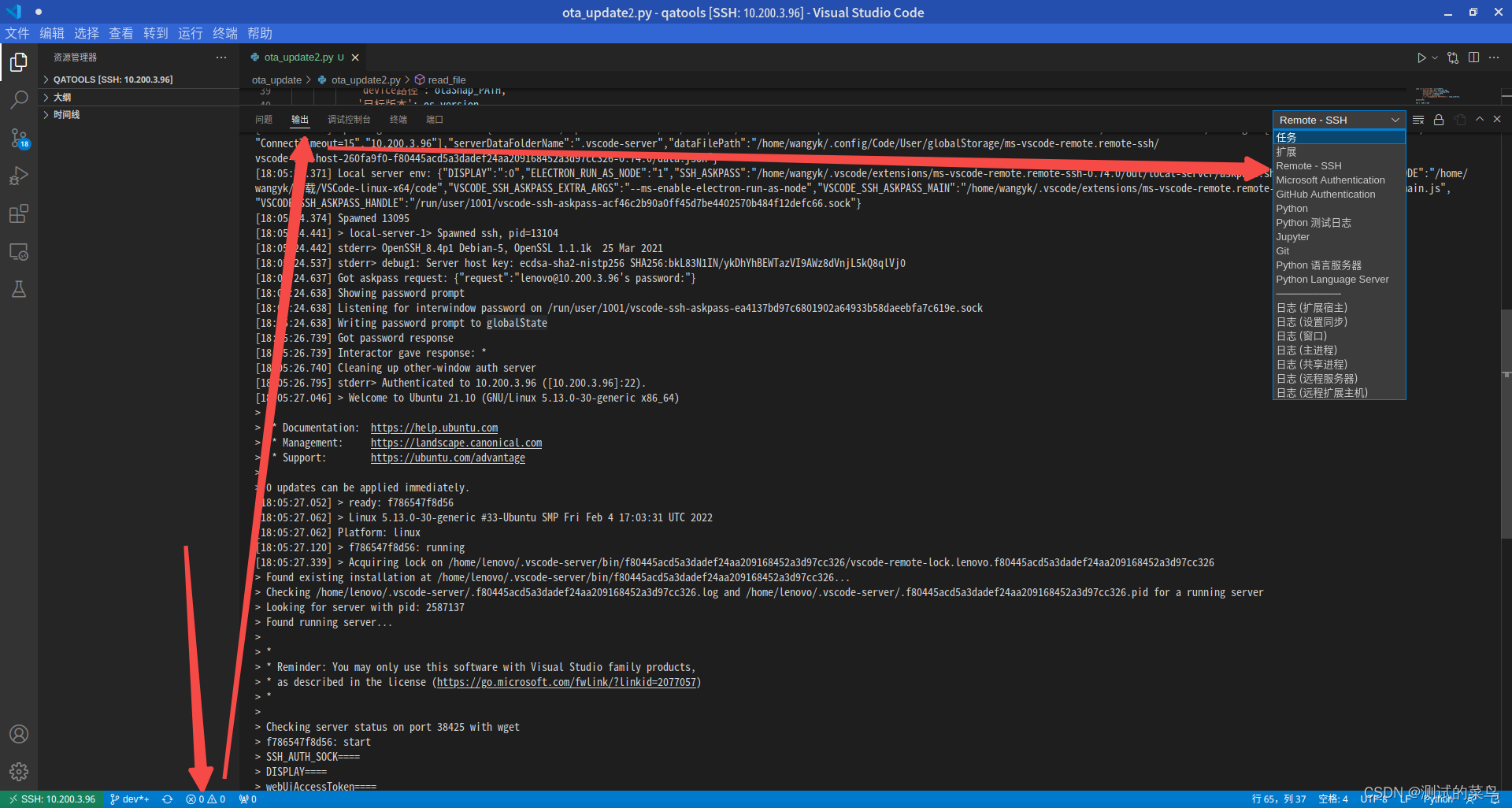Expand the 大纲 outline section

pyautogui.click(x=140, y=97)
